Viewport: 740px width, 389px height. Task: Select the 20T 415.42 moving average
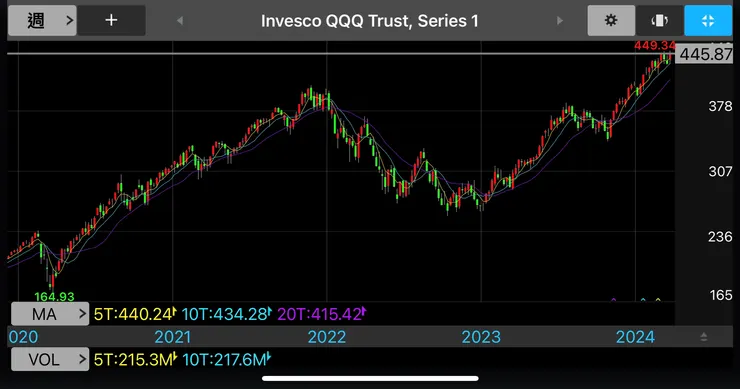322,314
